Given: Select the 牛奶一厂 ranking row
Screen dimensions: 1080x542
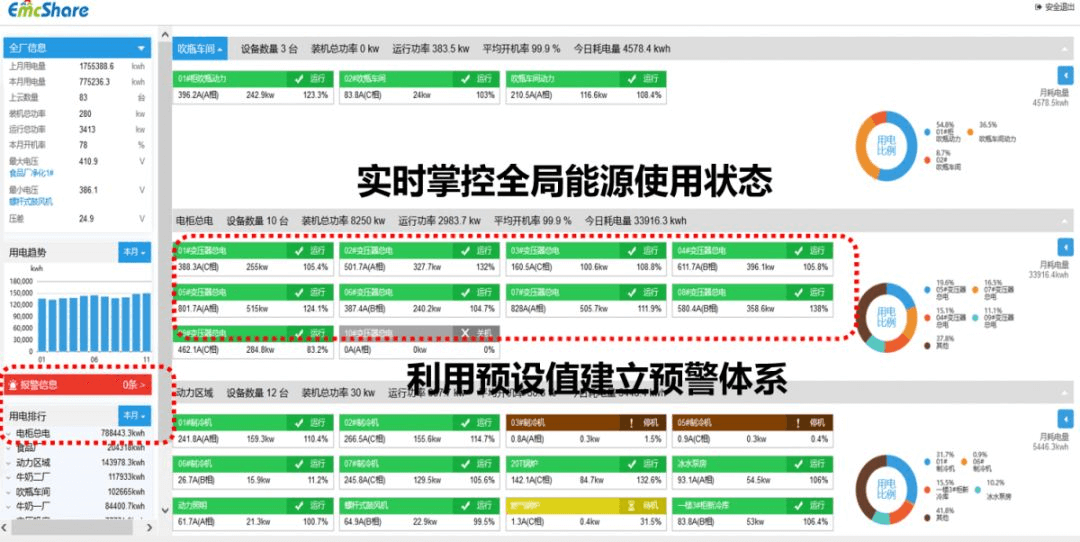Looking at the screenshot, I should click(77, 507).
